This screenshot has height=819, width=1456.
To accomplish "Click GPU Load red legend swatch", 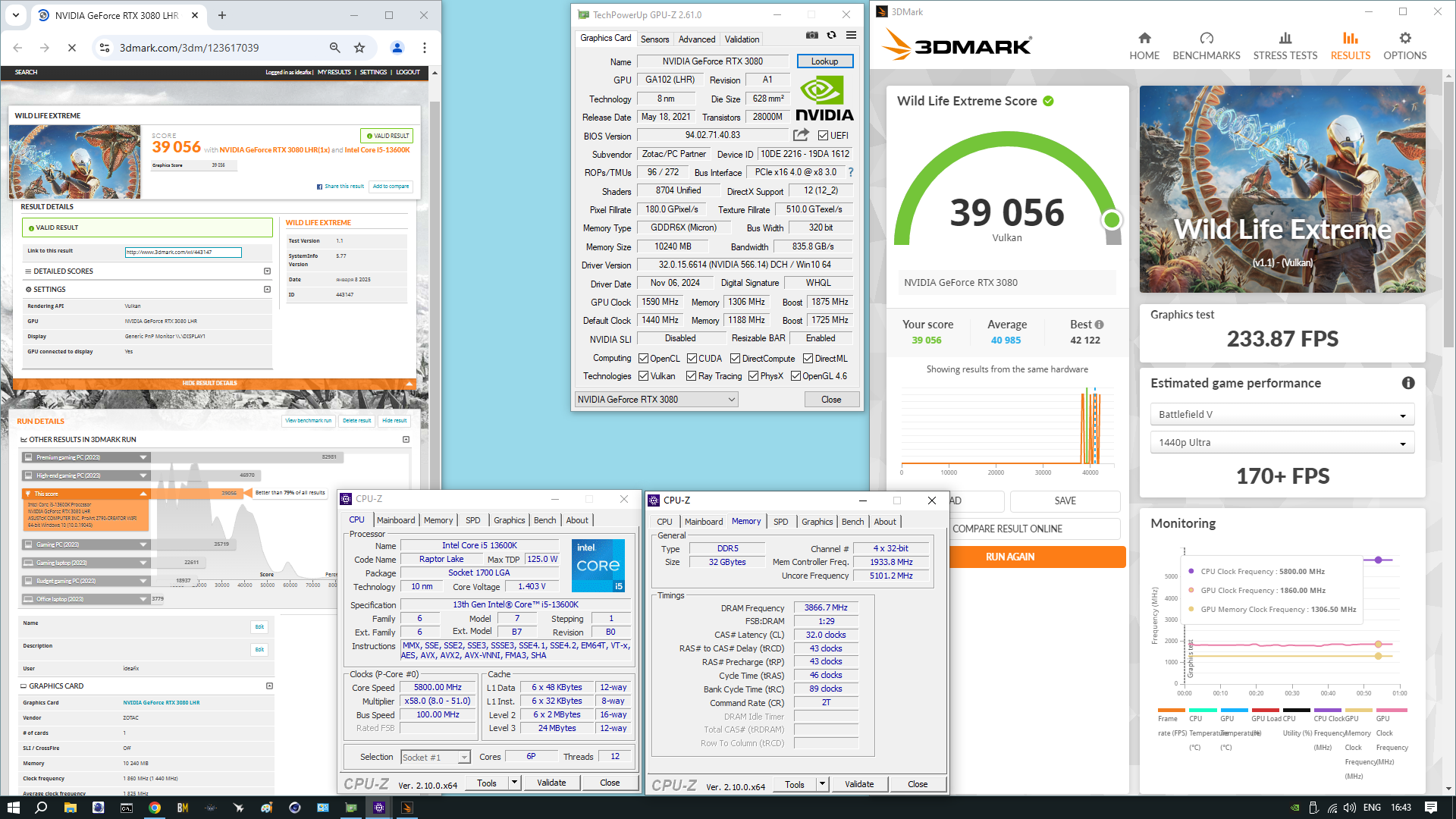I will pos(1265,711).
